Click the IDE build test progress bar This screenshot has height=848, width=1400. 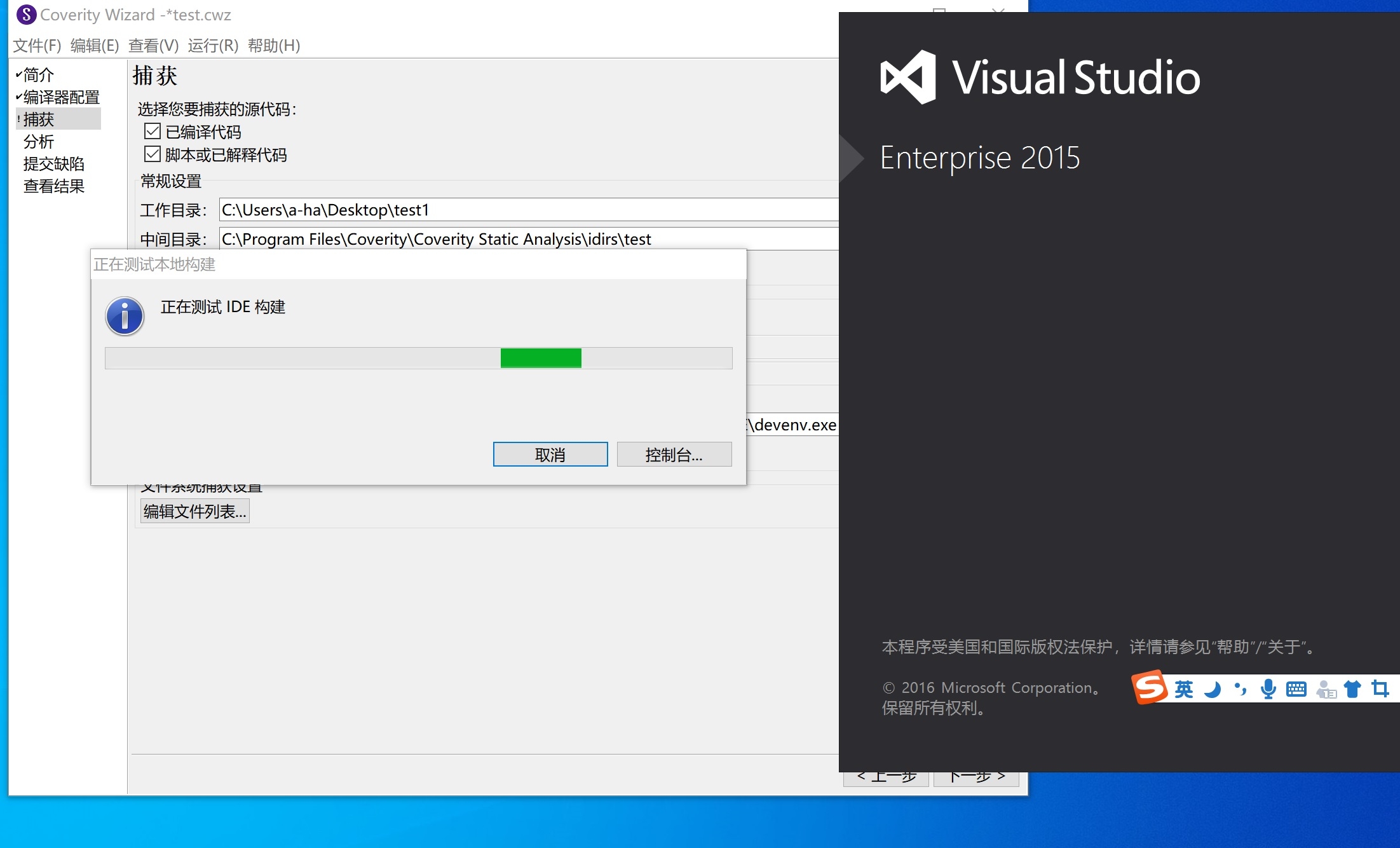(418, 358)
